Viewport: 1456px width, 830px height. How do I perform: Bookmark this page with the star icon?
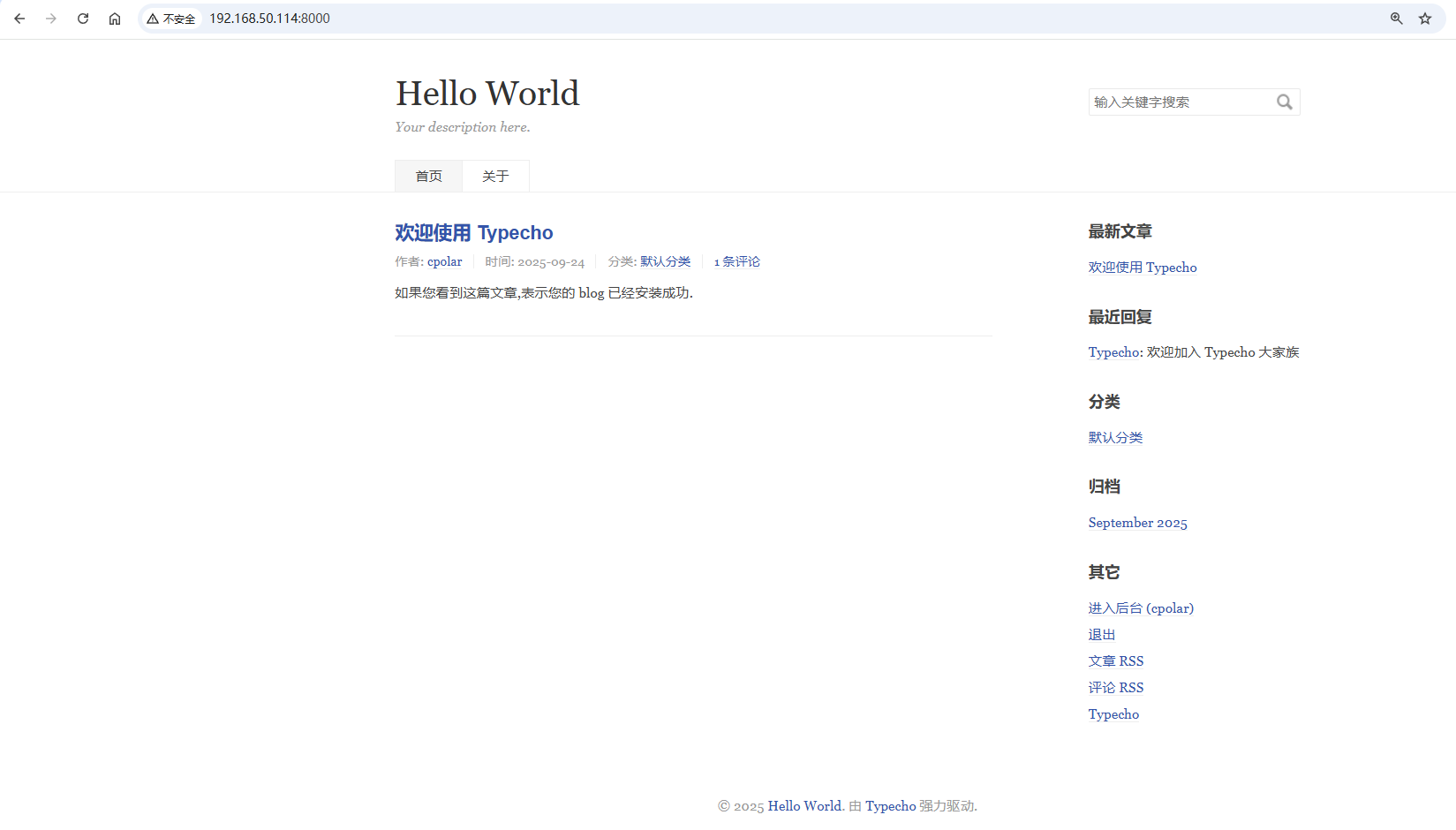(1425, 19)
